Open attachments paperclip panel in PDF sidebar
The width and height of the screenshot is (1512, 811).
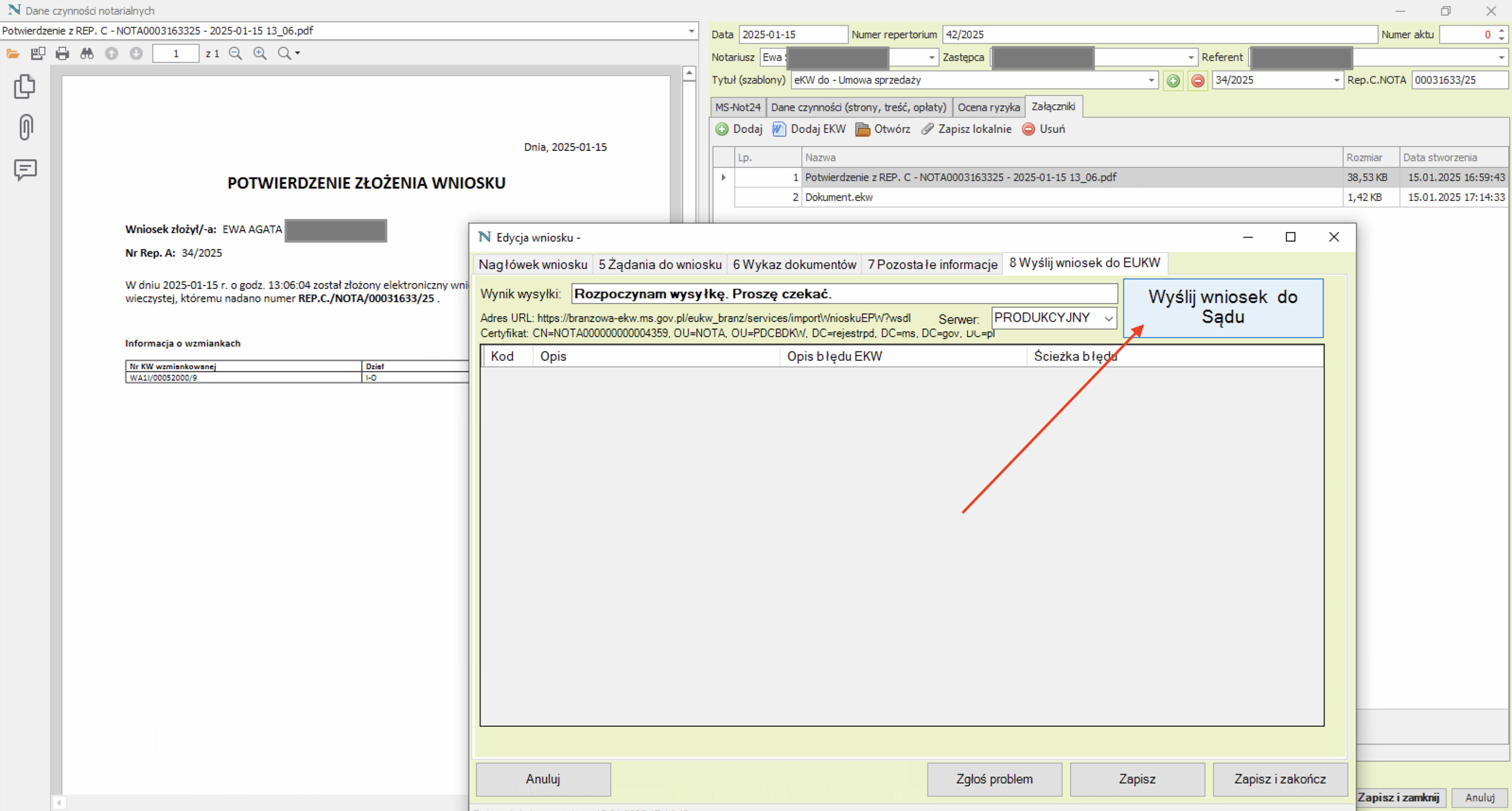[x=26, y=127]
